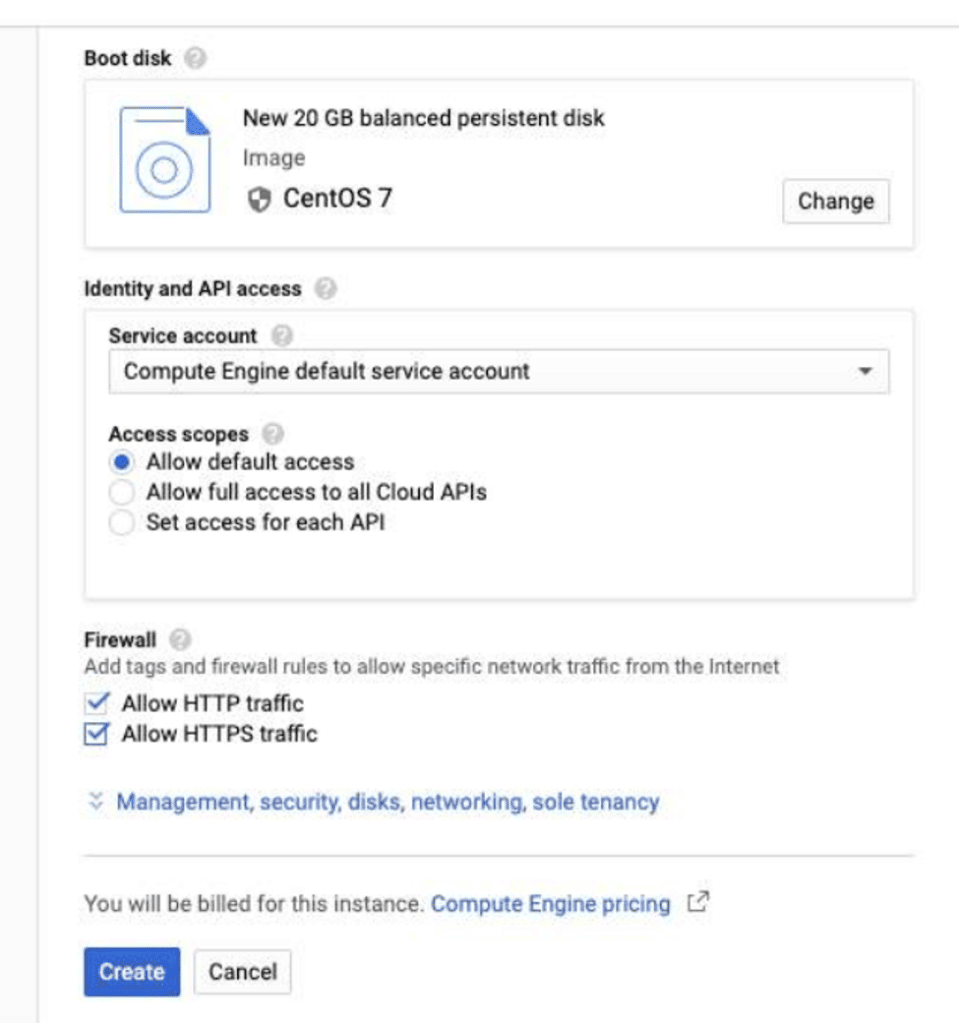The image size is (961, 1024).
Task: Click the 'Identity and API access' heading
Action: pyautogui.click(x=193, y=289)
